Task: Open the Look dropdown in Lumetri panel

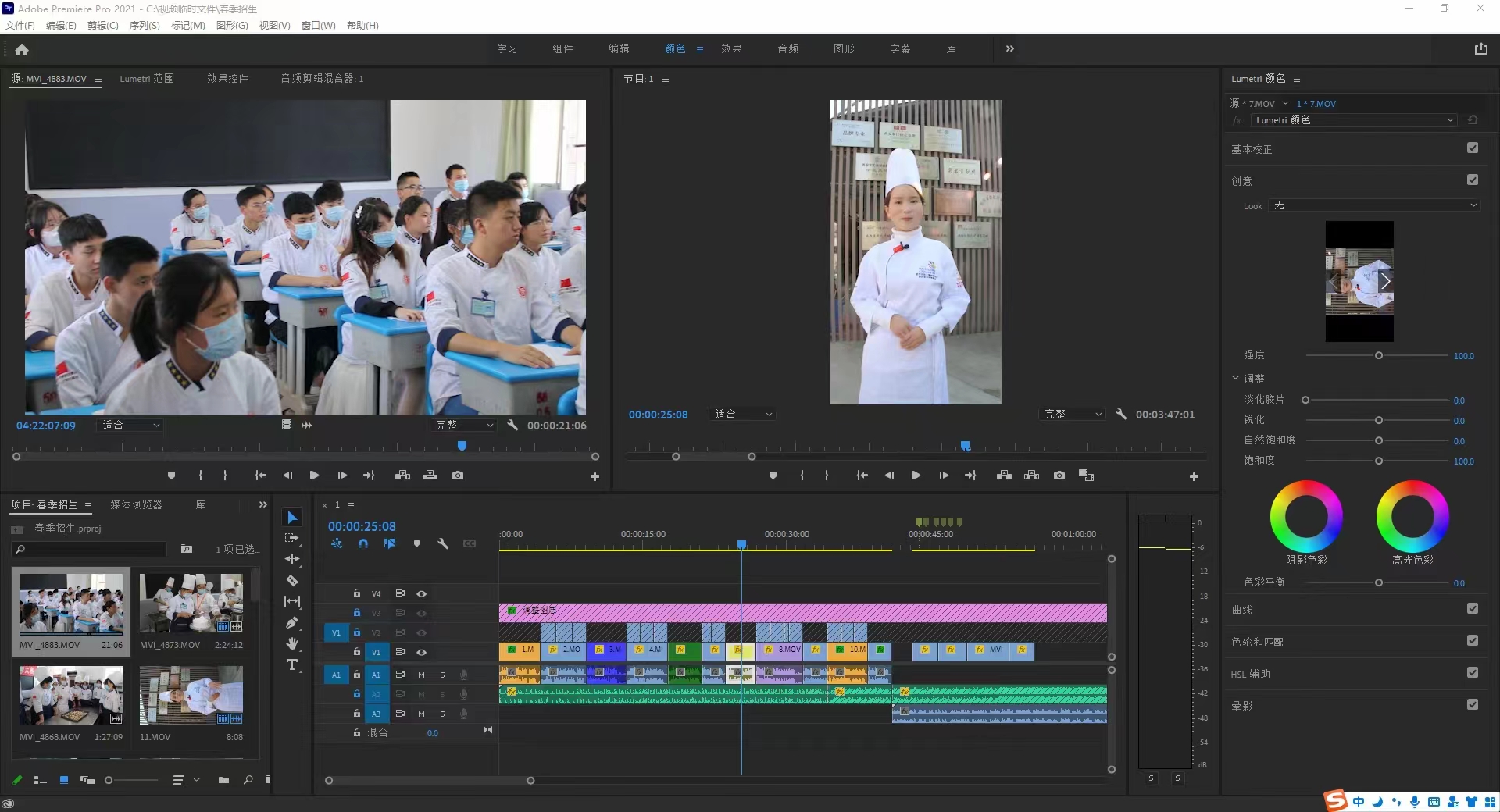Action: 1375,205
